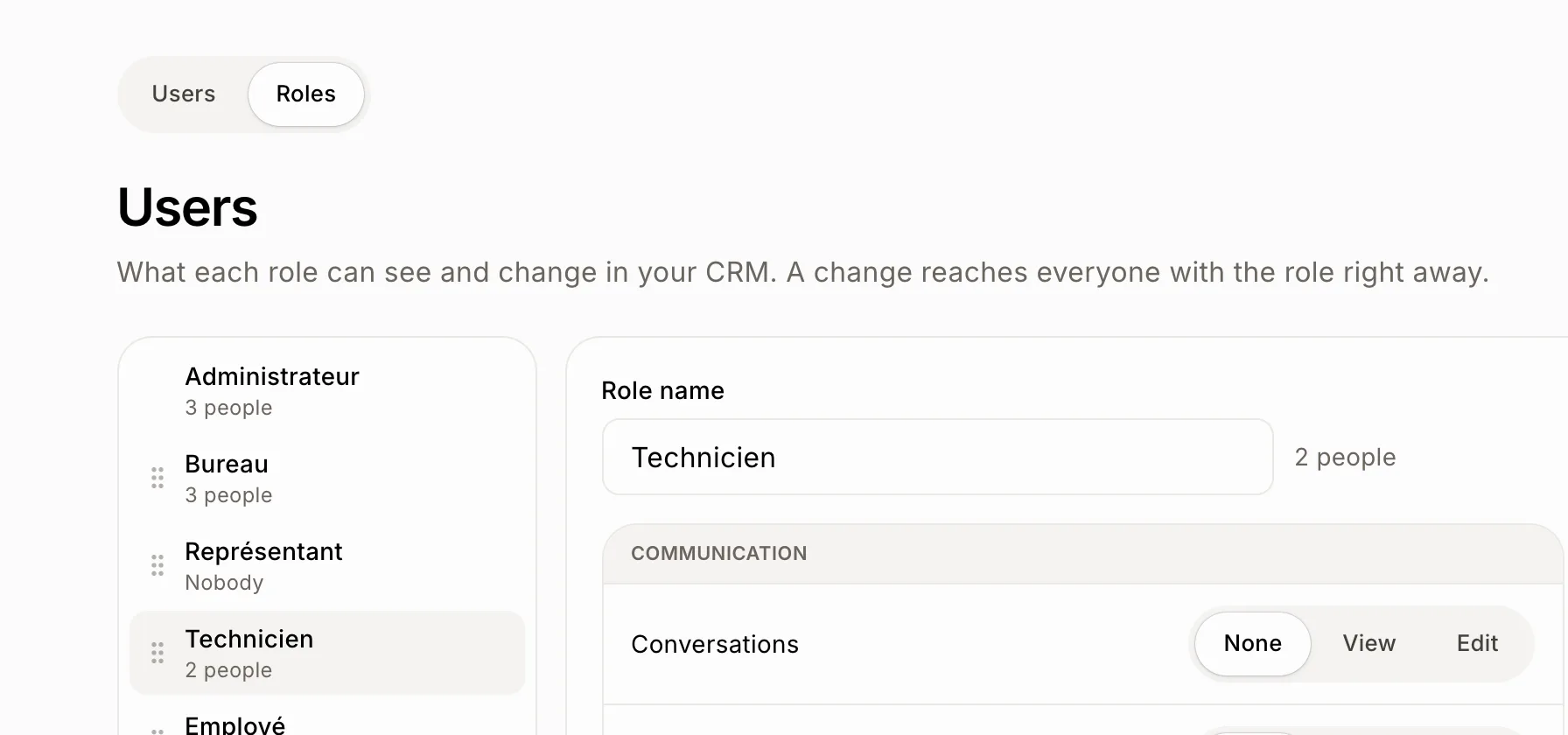The image size is (1568, 735).
Task: Click the COMMUNICATION section header
Action: (x=1083, y=554)
